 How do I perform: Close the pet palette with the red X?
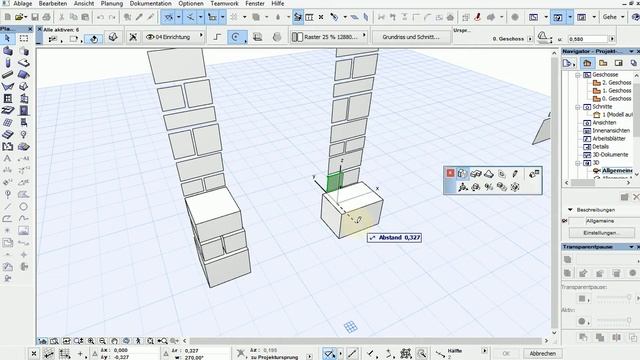450,173
